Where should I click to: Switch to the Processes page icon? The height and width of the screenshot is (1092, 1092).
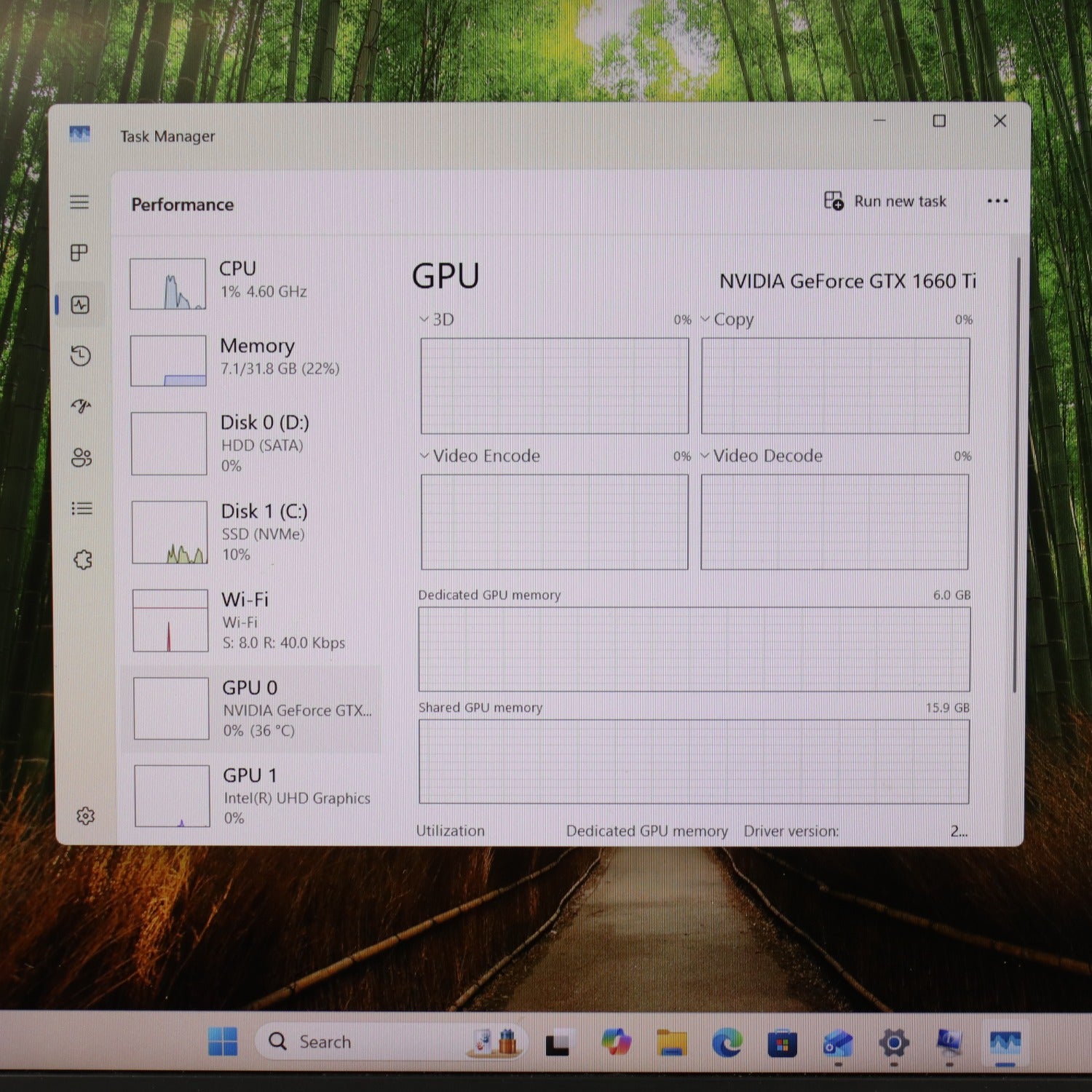coord(79,253)
